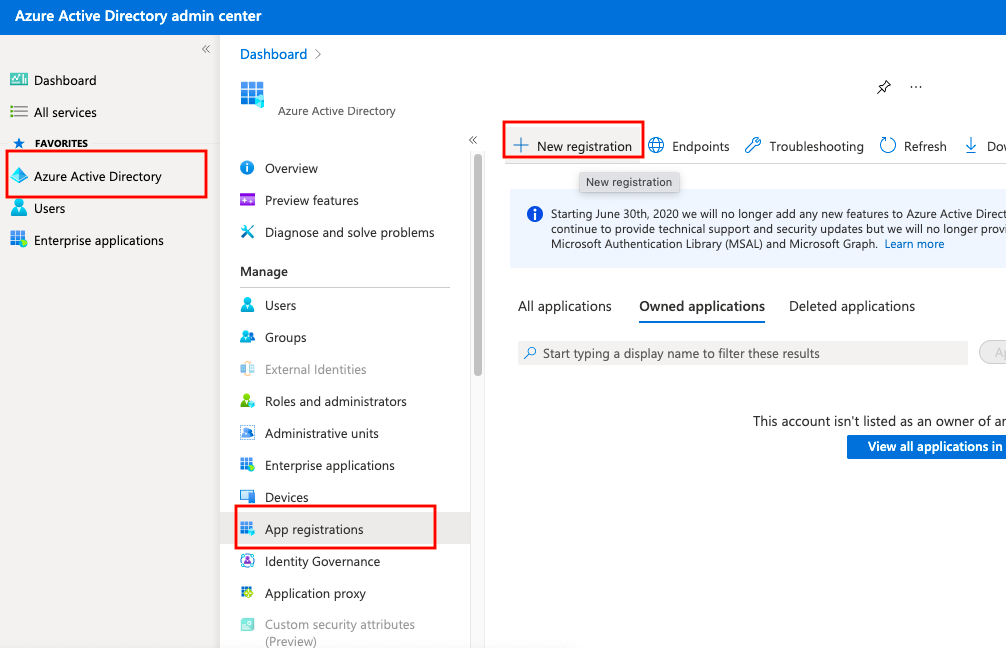Click the Refresh icon in toolbar
This screenshot has height=648, width=1006.
(888, 146)
